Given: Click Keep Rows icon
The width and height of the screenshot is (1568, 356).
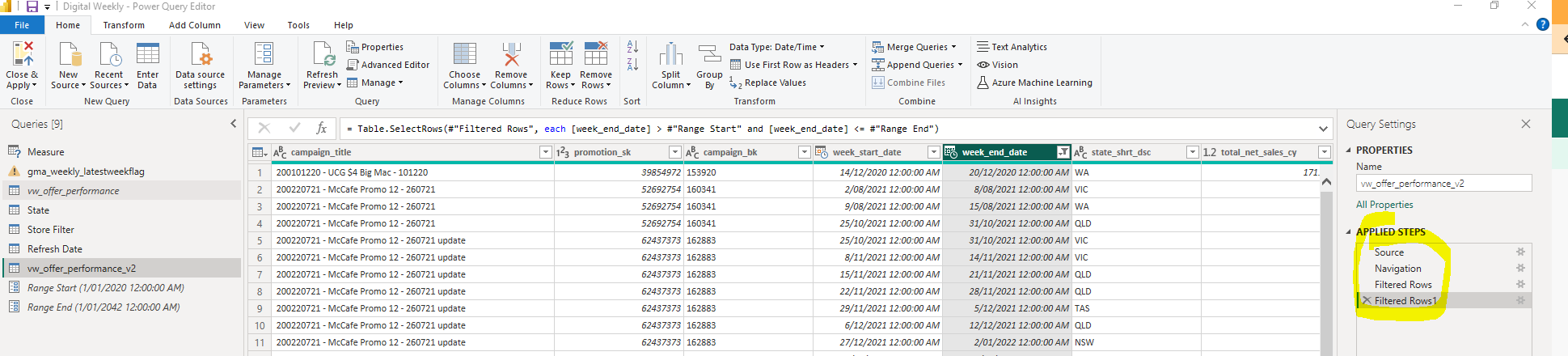Looking at the screenshot, I should point(560,53).
